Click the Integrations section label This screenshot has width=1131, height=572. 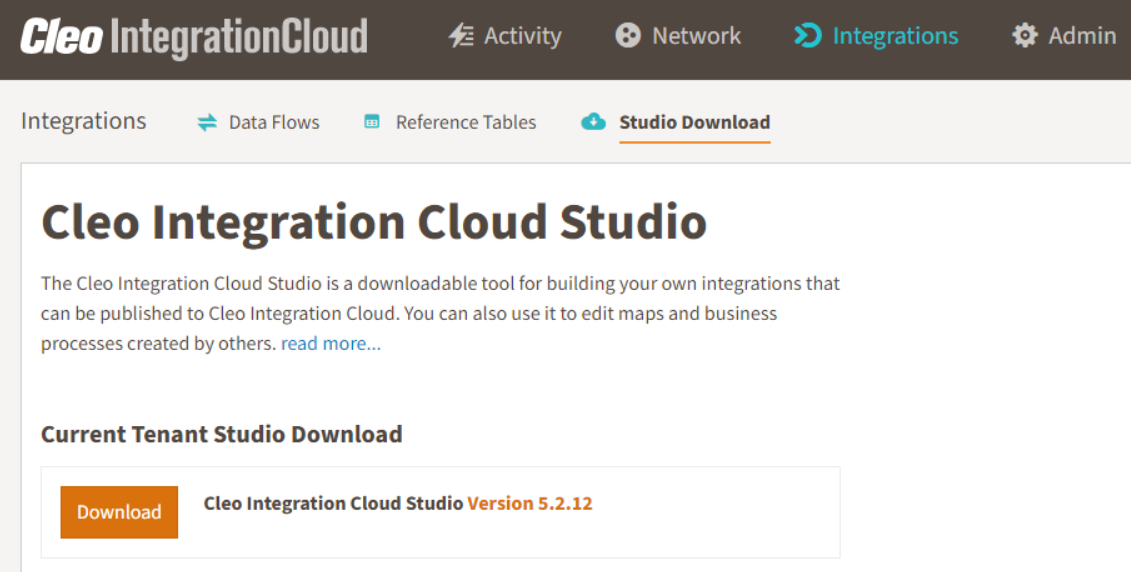coord(84,121)
